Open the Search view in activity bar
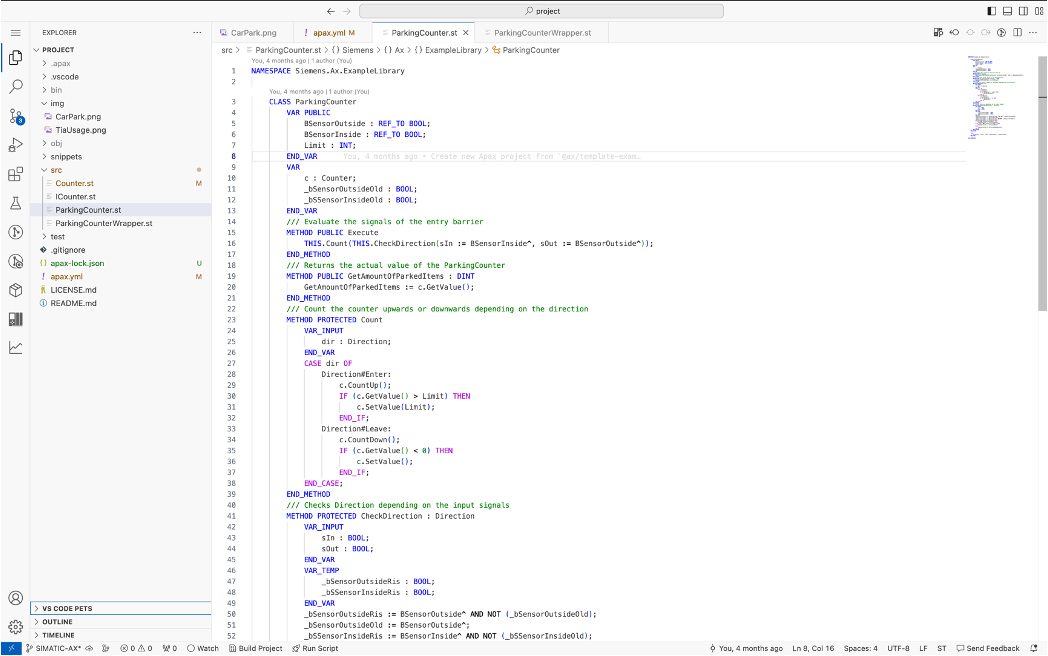 [x=15, y=87]
